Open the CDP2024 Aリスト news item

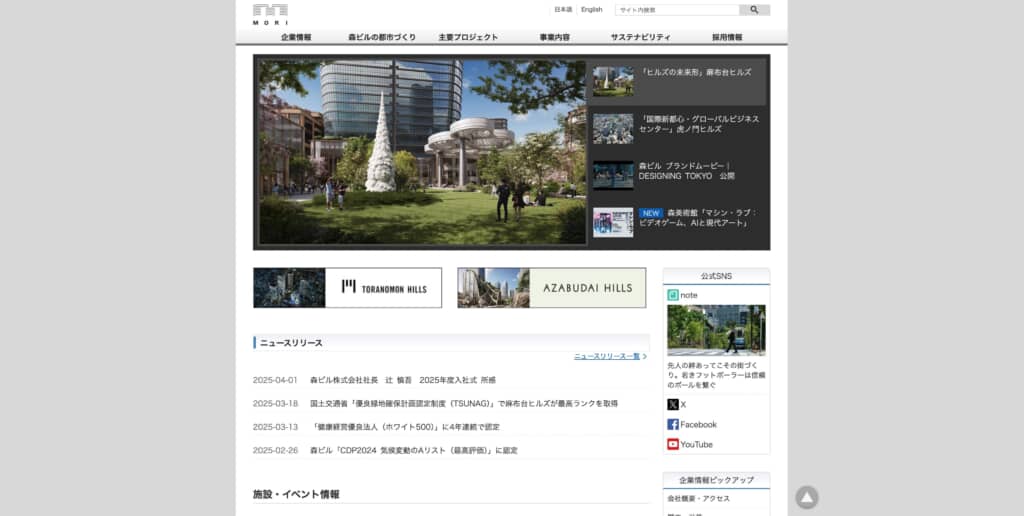413,451
